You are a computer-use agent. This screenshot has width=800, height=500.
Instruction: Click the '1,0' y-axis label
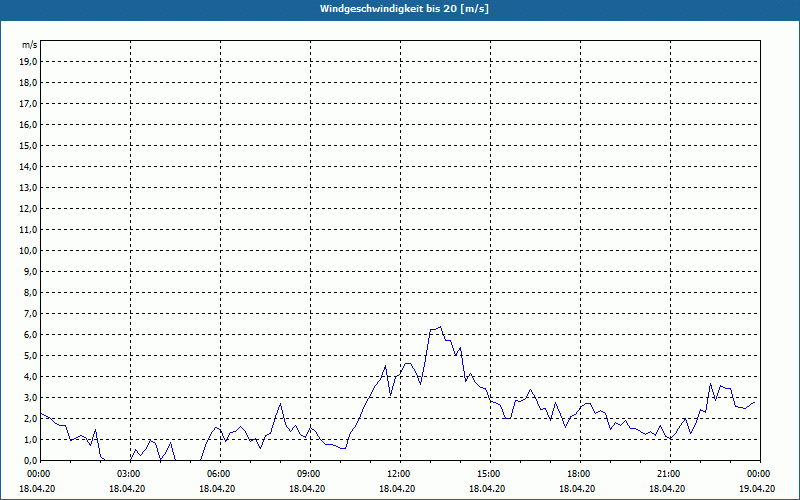30,439
